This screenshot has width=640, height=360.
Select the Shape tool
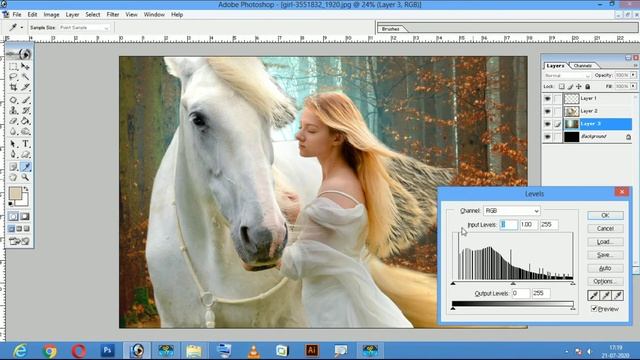coord(25,155)
